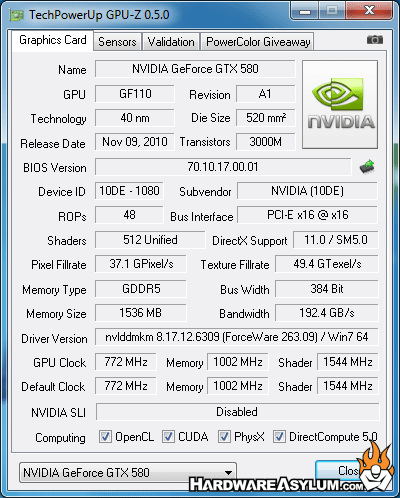Toggle the OpenCL checkbox
The height and width of the screenshot is (498, 400).
[x=105, y=437]
